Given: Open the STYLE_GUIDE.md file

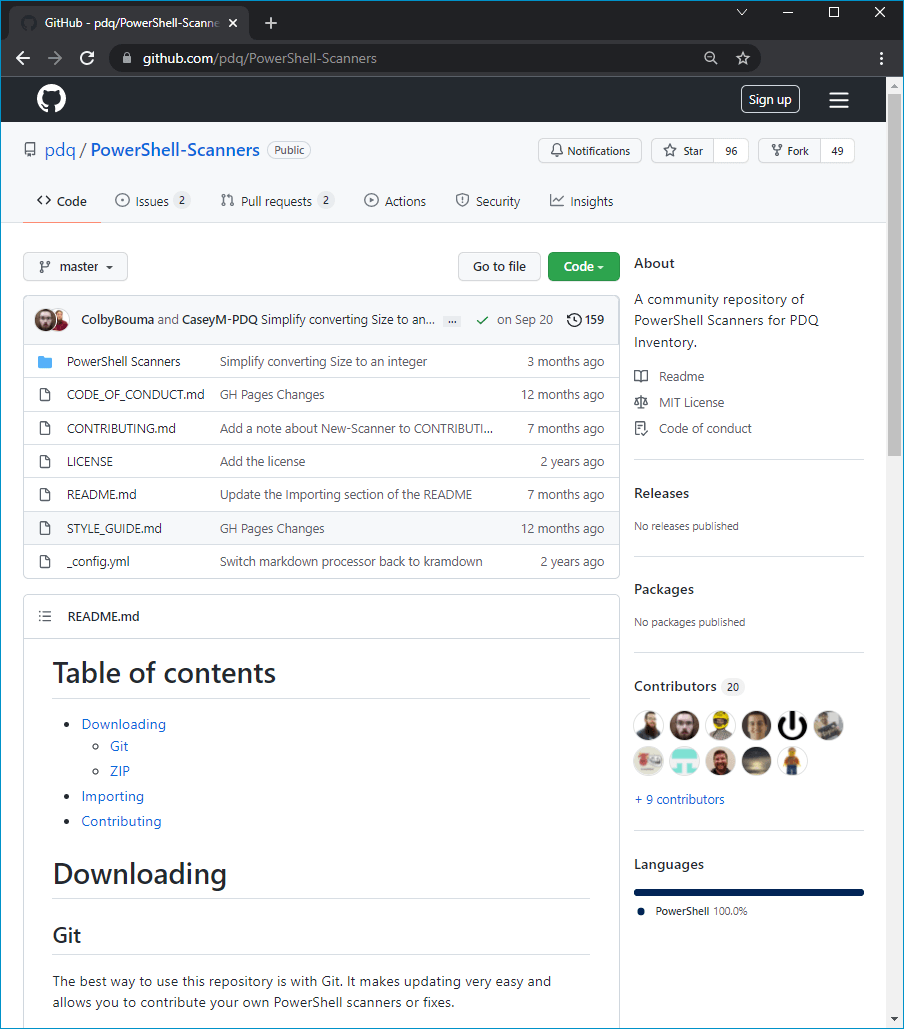Looking at the screenshot, I should click(114, 528).
